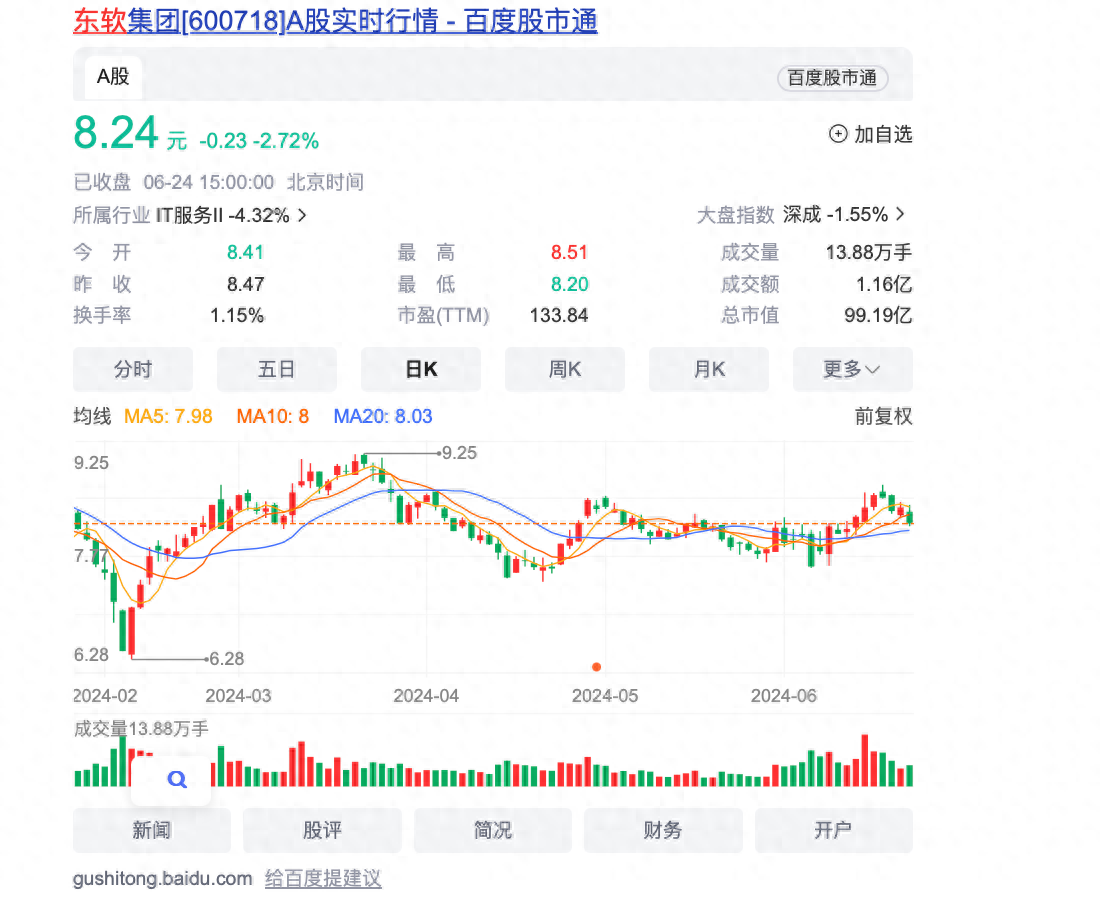Click the chart low label 6.28 marker

(227, 659)
